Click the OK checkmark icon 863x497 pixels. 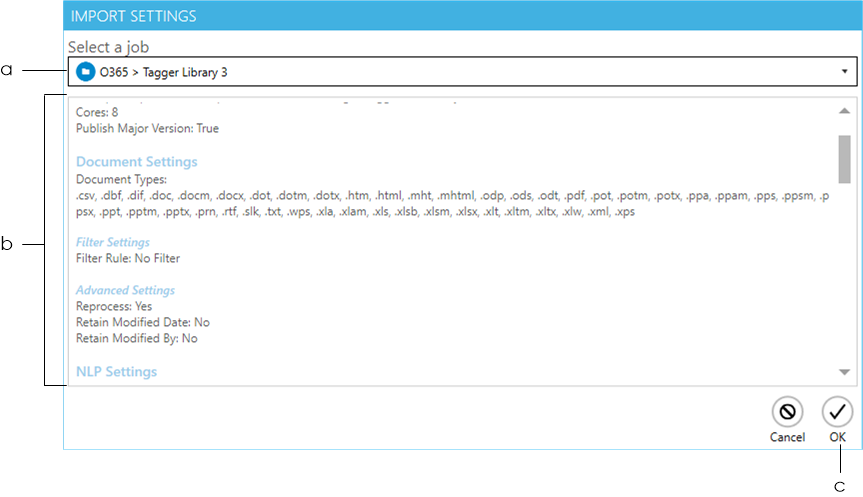point(837,411)
